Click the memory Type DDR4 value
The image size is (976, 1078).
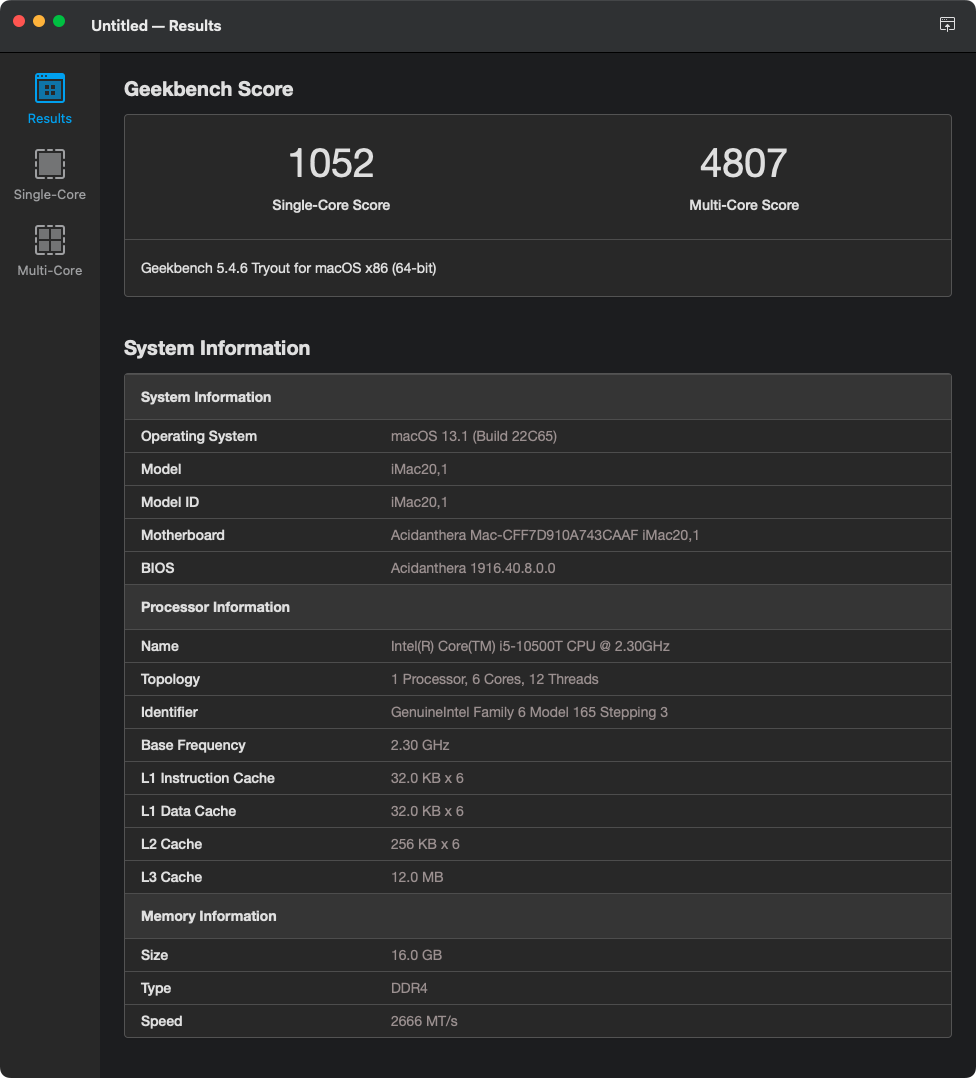(409, 988)
